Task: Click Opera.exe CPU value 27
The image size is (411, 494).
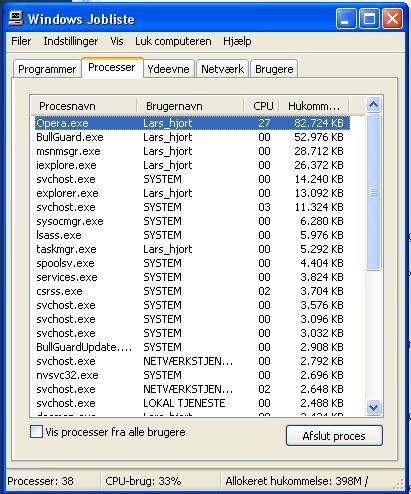Action: (x=264, y=123)
